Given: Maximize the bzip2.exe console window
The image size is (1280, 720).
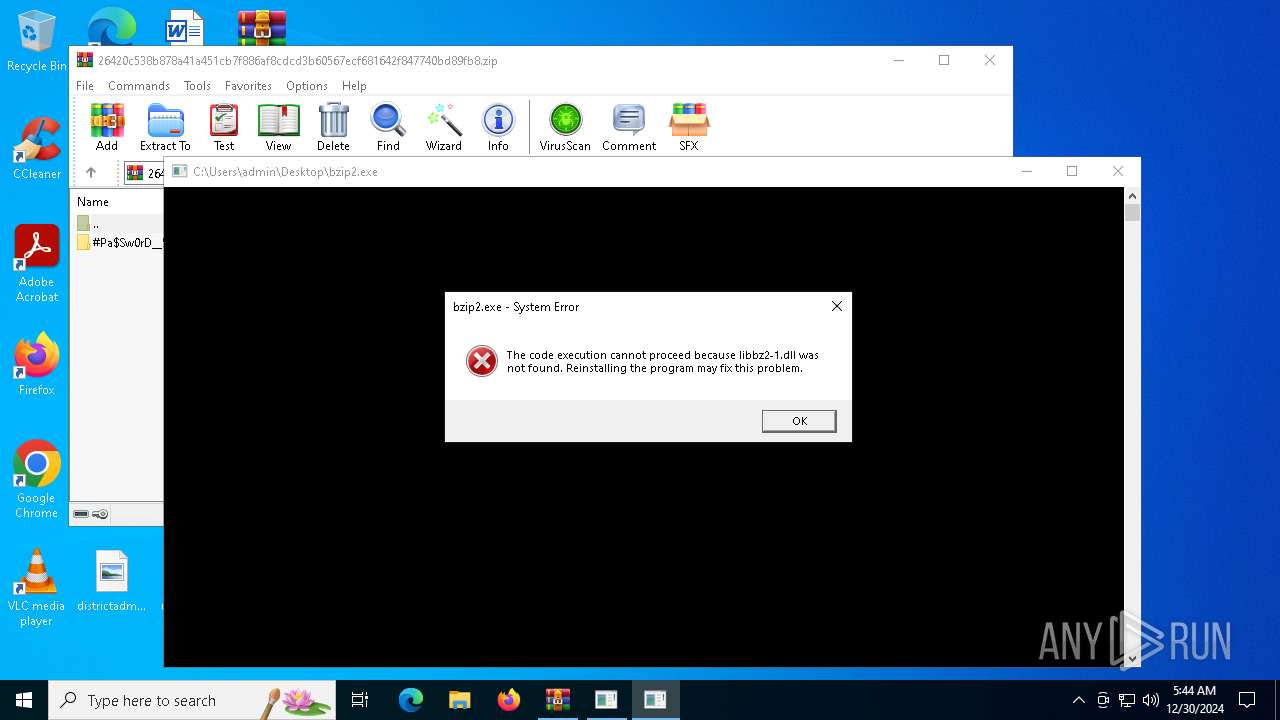Looking at the screenshot, I should click(x=1072, y=171).
